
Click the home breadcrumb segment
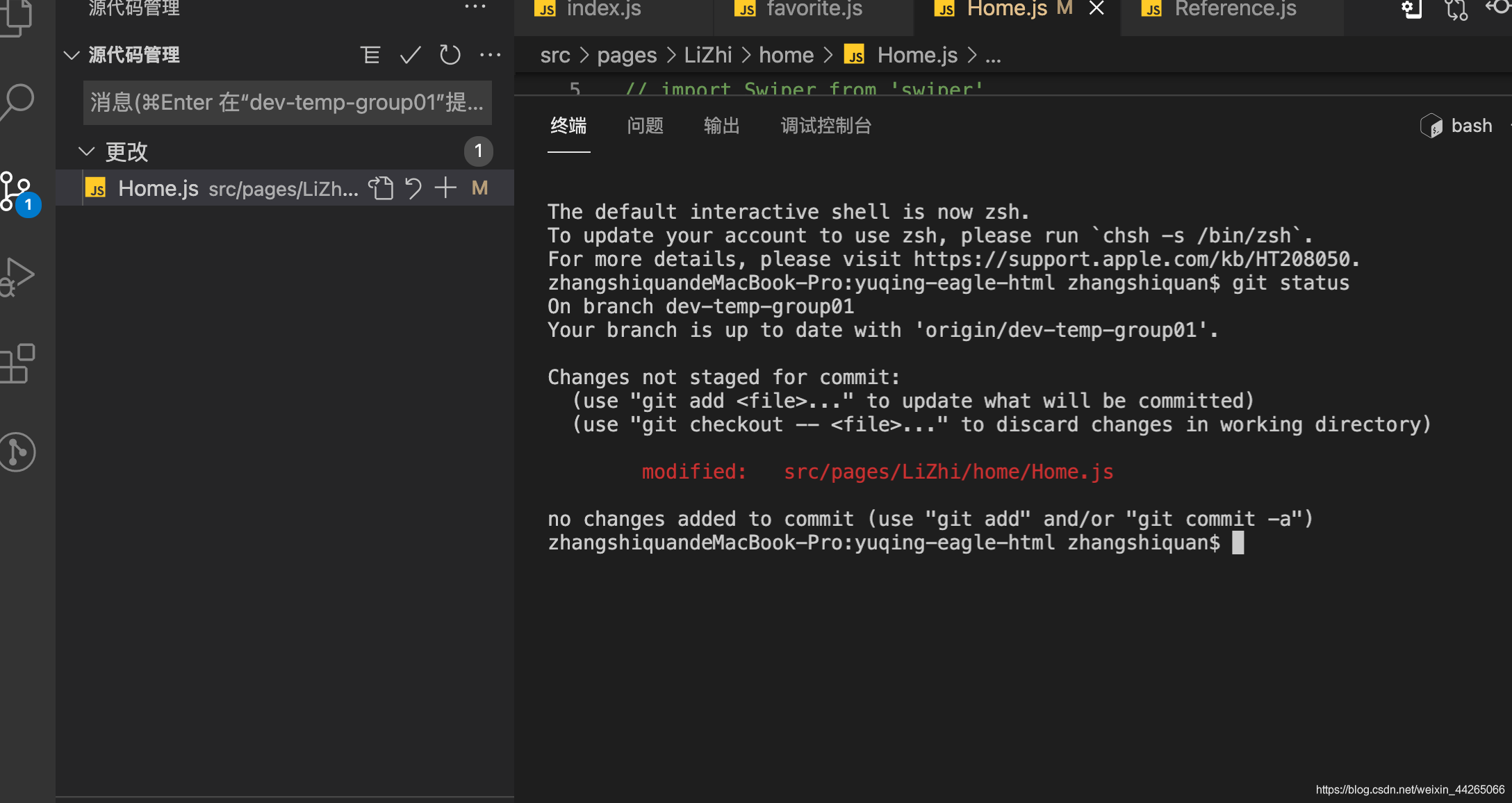tap(786, 55)
